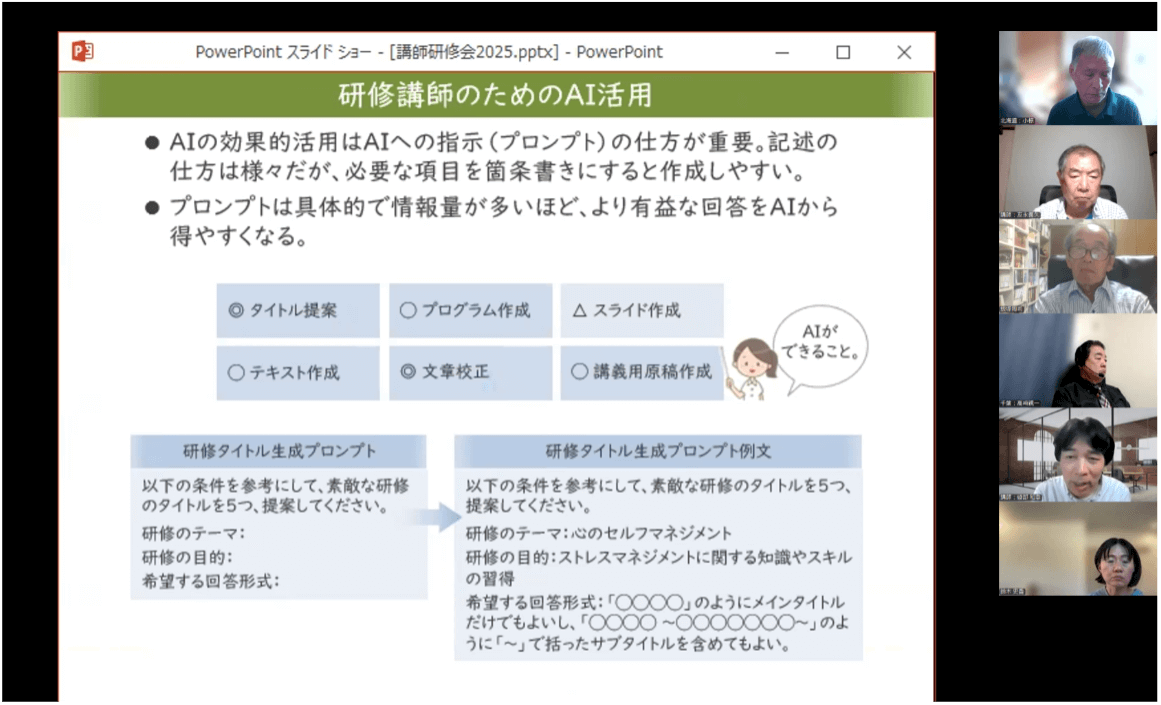Click the slide title 研修講師のためのAI活用

point(496,95)
